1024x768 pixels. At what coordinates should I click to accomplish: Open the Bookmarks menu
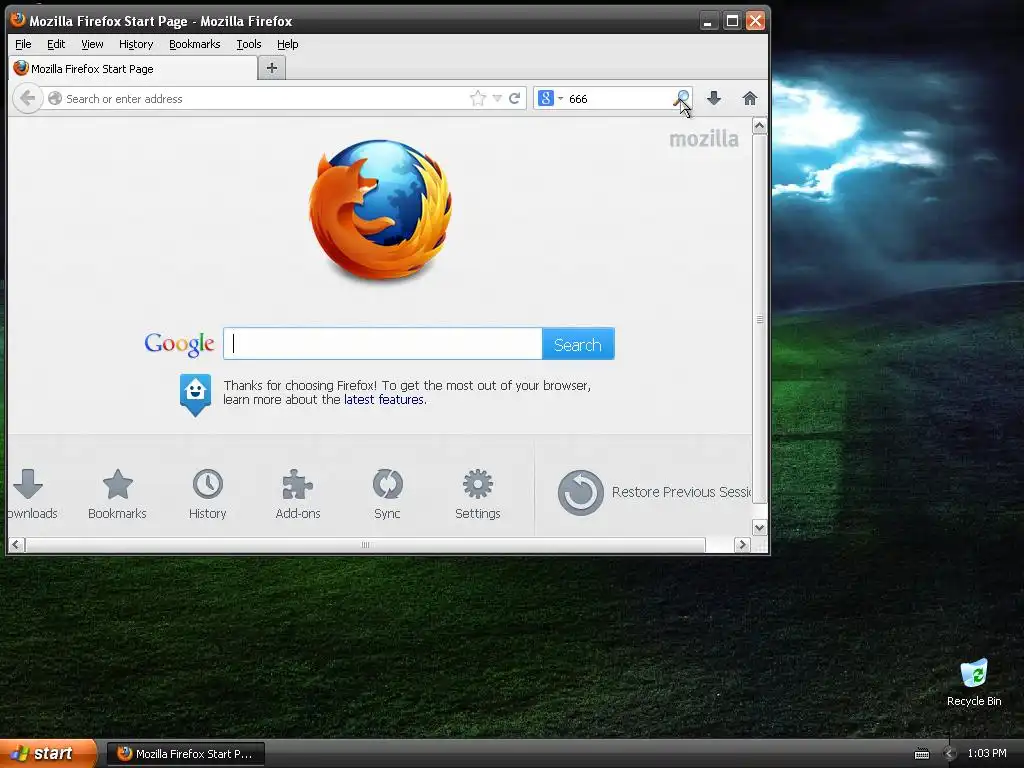pos(195,44)
